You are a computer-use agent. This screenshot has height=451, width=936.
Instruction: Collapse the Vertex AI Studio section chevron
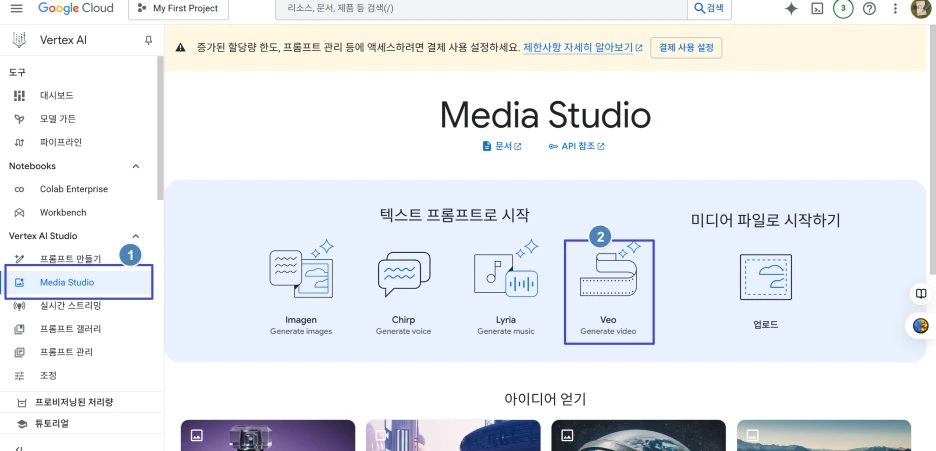pyautogui.click(x=136, y=236)
